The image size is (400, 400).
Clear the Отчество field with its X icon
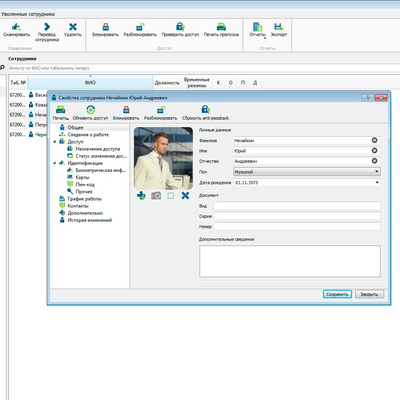(374, 161)
